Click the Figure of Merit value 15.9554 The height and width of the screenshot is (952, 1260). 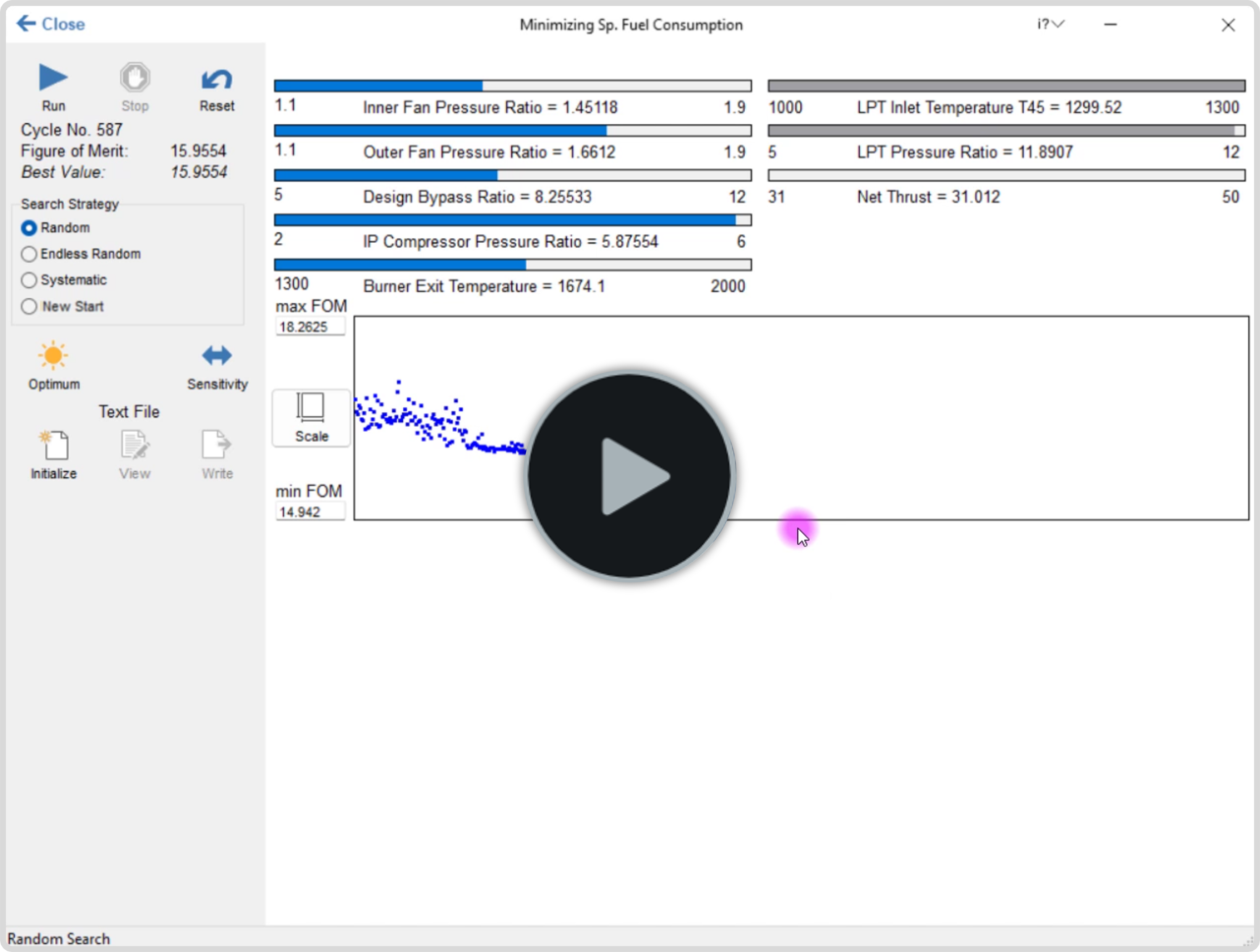click(198, 151)
